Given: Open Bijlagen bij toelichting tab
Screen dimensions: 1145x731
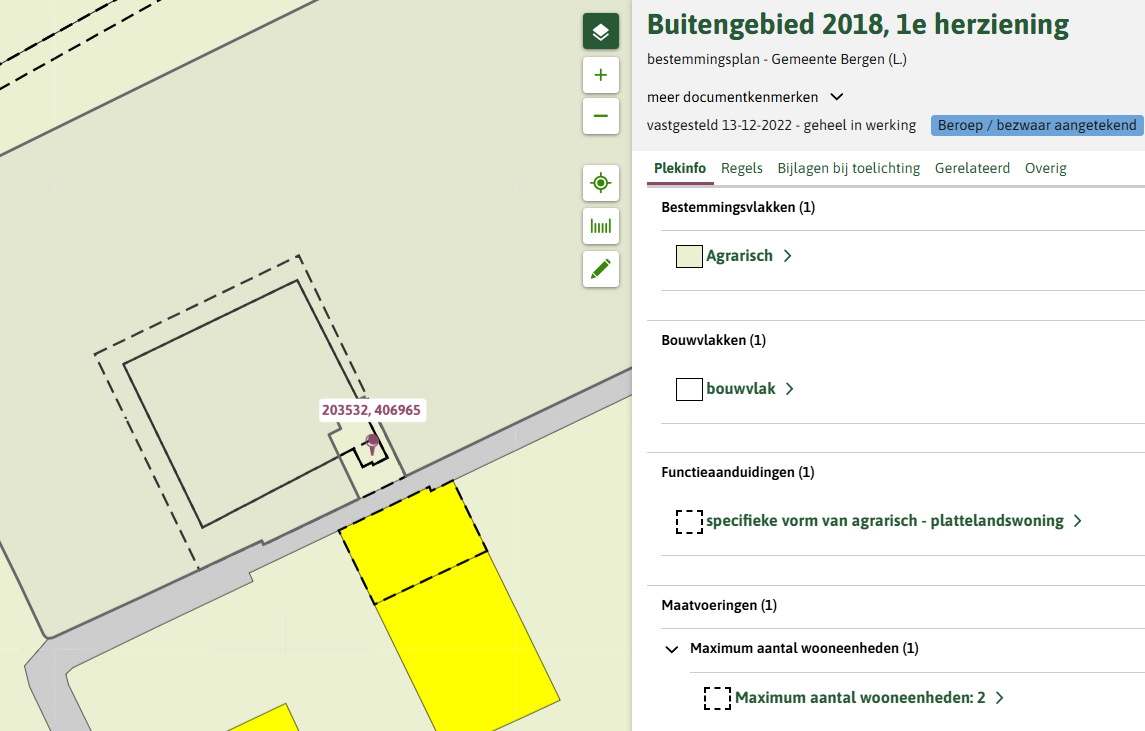Looking at the screenshot, I should pos(849,168).
